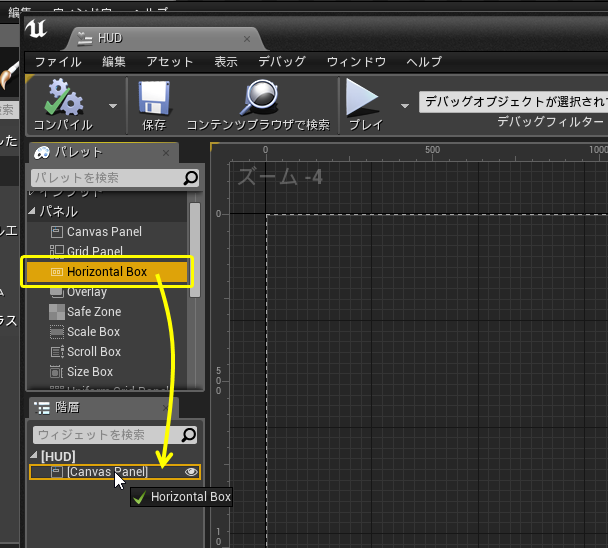
Task: Open the debug object selection dropdown
Action: [x=513, y=102]
